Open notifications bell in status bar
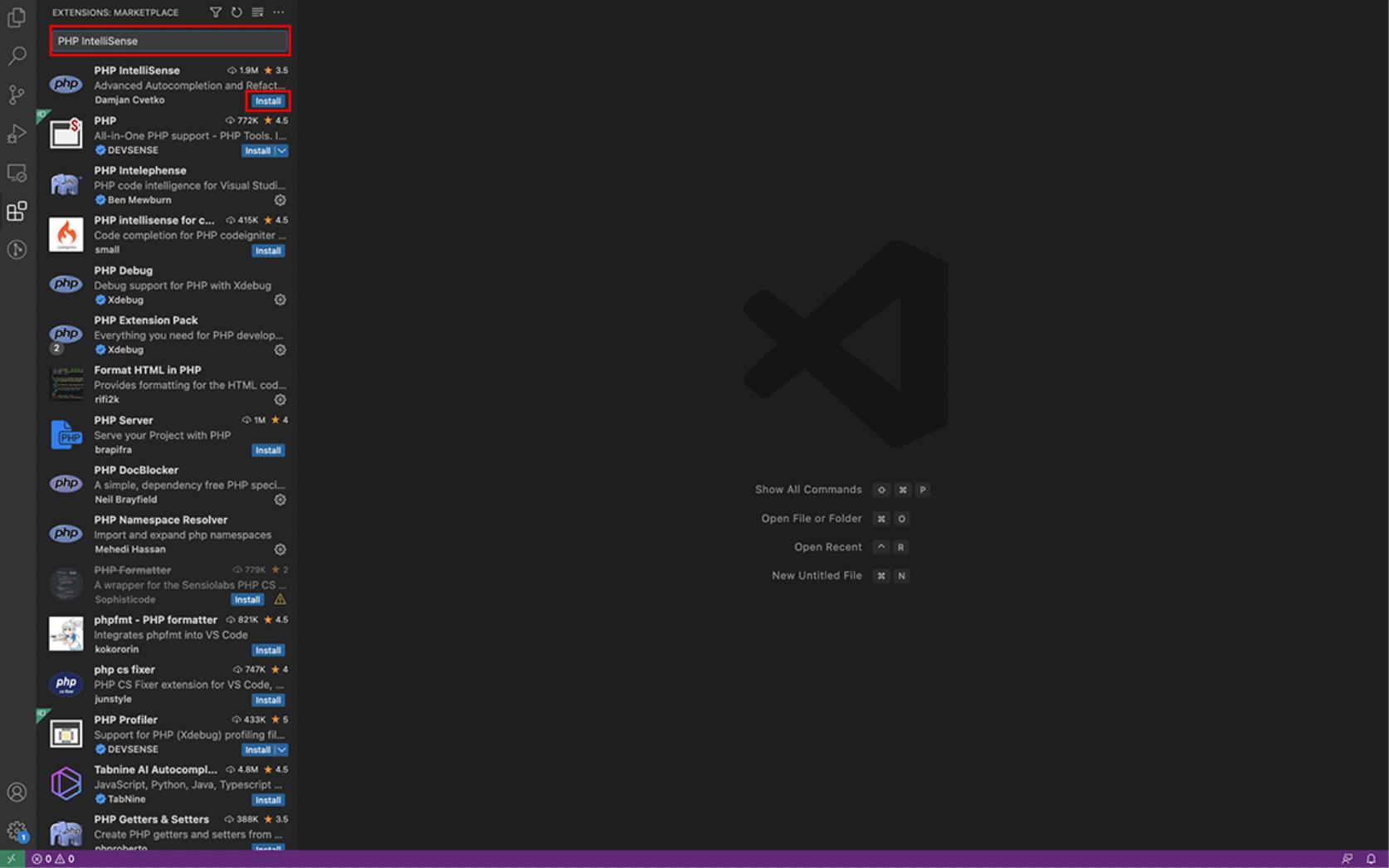Viewport: 1389px width, 868px height. pyautogui.click(x=1371, y=859)
